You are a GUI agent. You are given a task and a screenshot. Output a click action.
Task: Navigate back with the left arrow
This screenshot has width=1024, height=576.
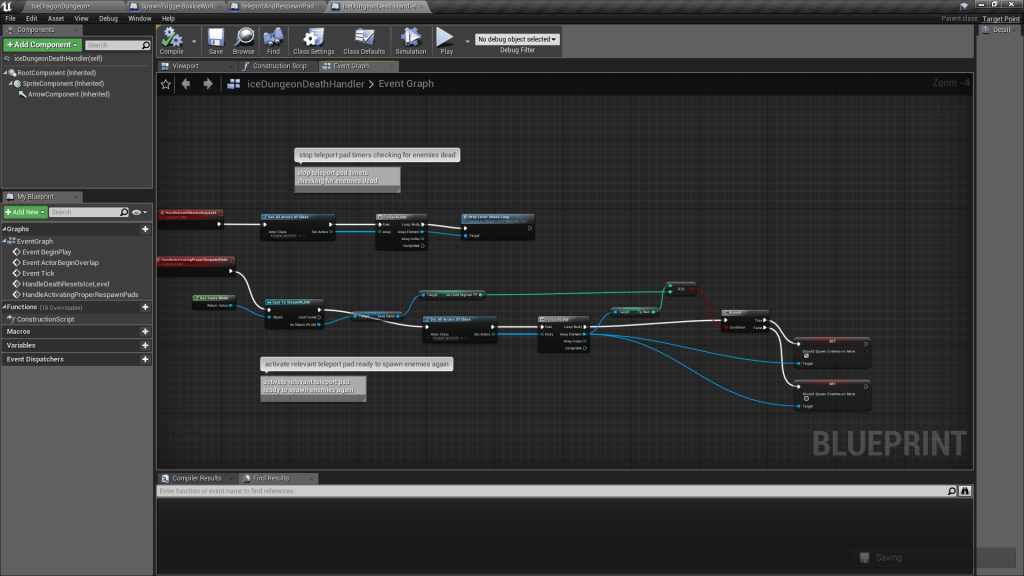coord(186,84)
